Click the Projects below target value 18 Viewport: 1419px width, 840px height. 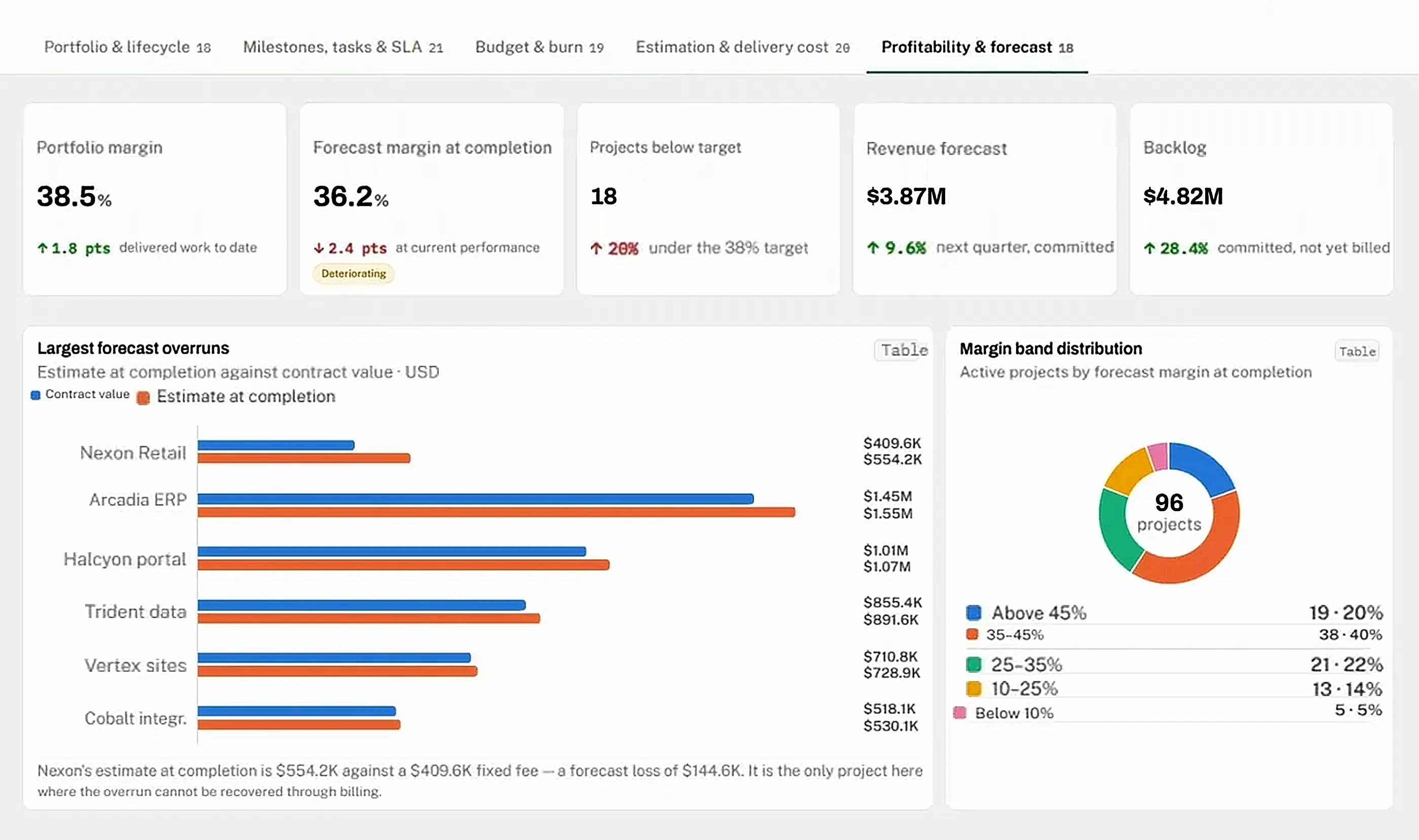(604, 197)
